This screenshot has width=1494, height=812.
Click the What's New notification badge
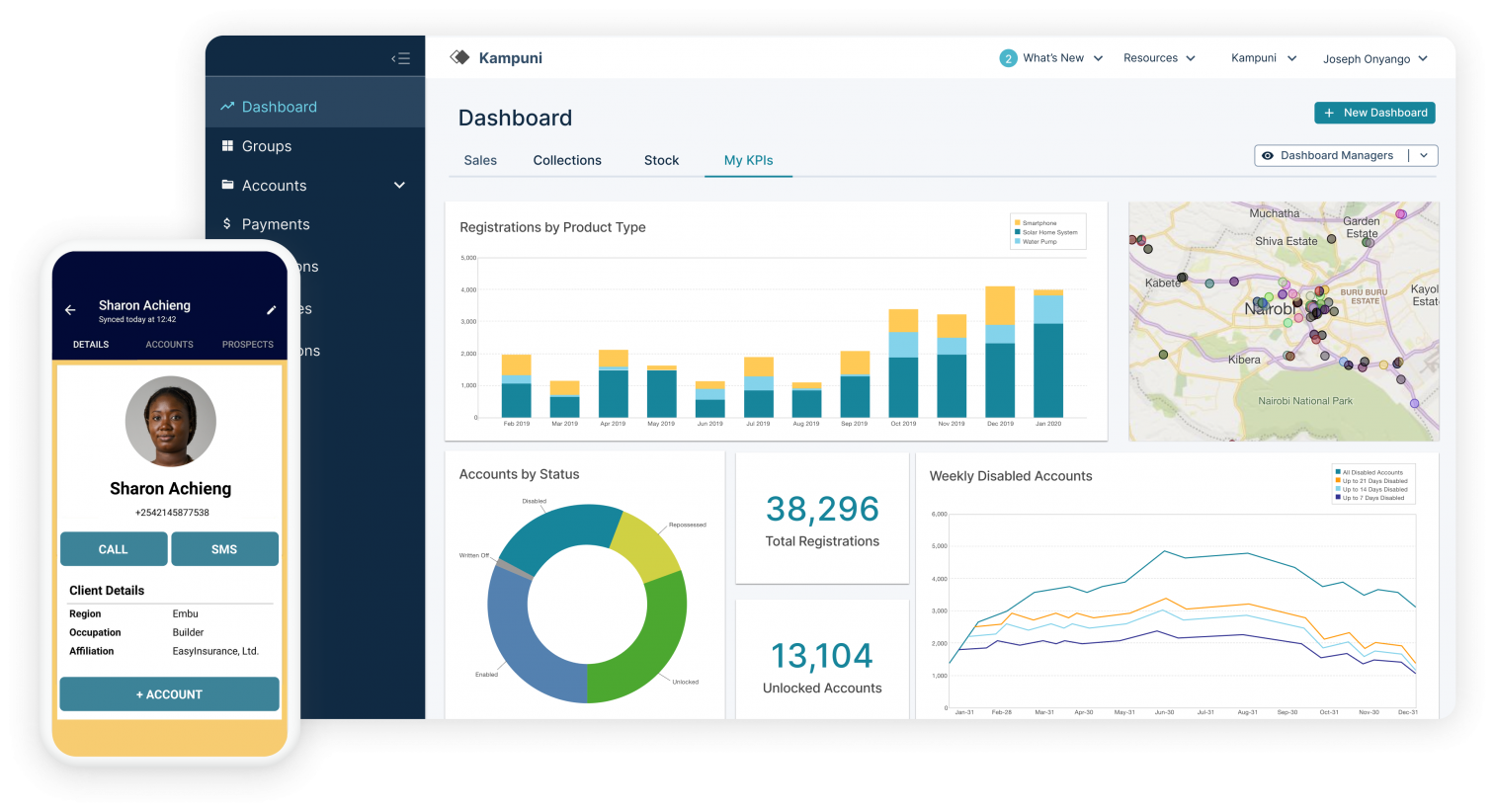pyautogui.click(x=1007, y=57)
